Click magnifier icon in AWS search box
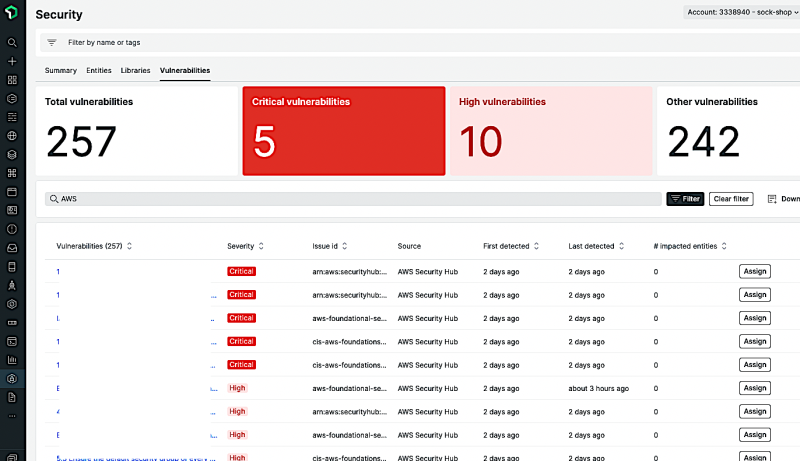This screenshot has width=800, height=461. click(54, 199)
